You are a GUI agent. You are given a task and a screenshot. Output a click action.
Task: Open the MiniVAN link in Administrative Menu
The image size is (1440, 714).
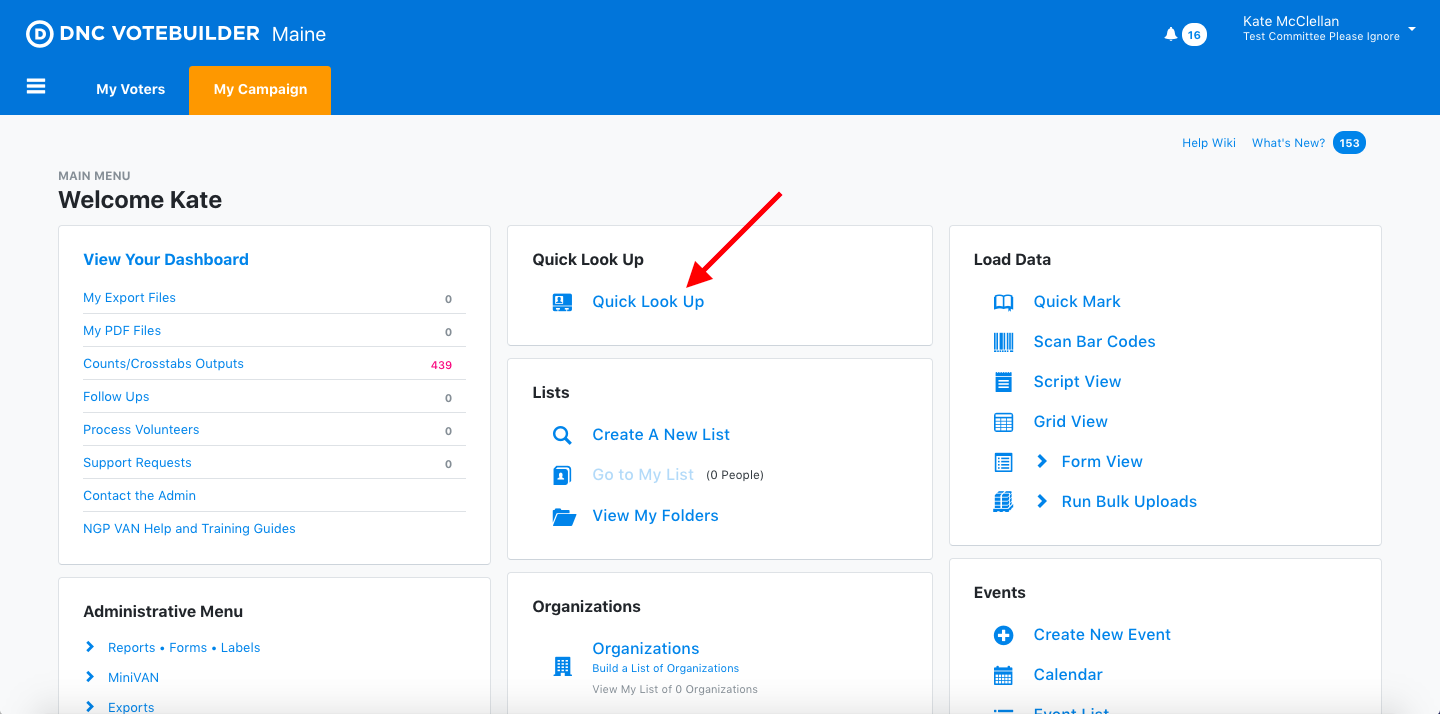pyautogui.click(x=133, y=678)
